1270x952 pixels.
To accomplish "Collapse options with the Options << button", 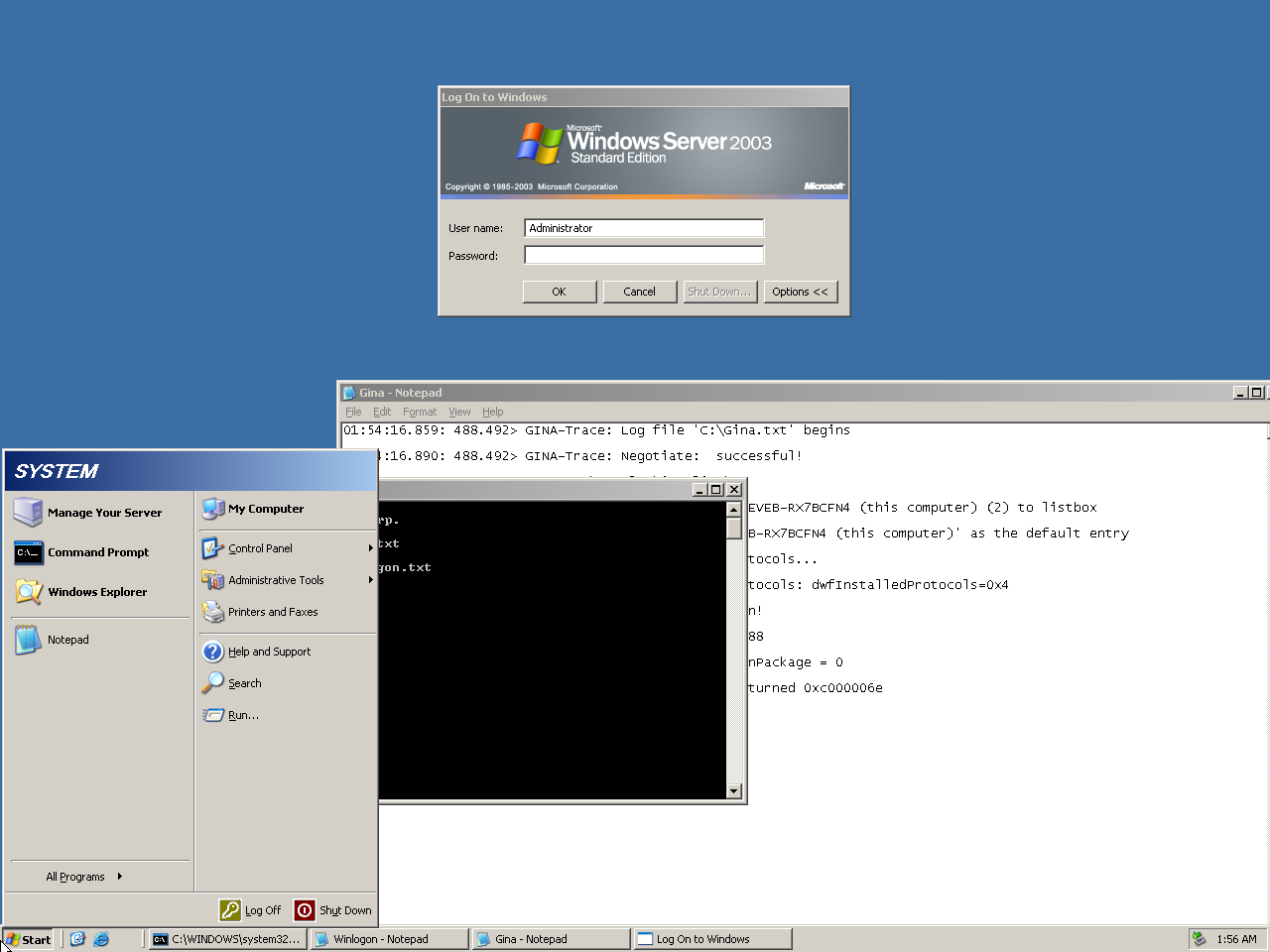I will click(801, 292).
